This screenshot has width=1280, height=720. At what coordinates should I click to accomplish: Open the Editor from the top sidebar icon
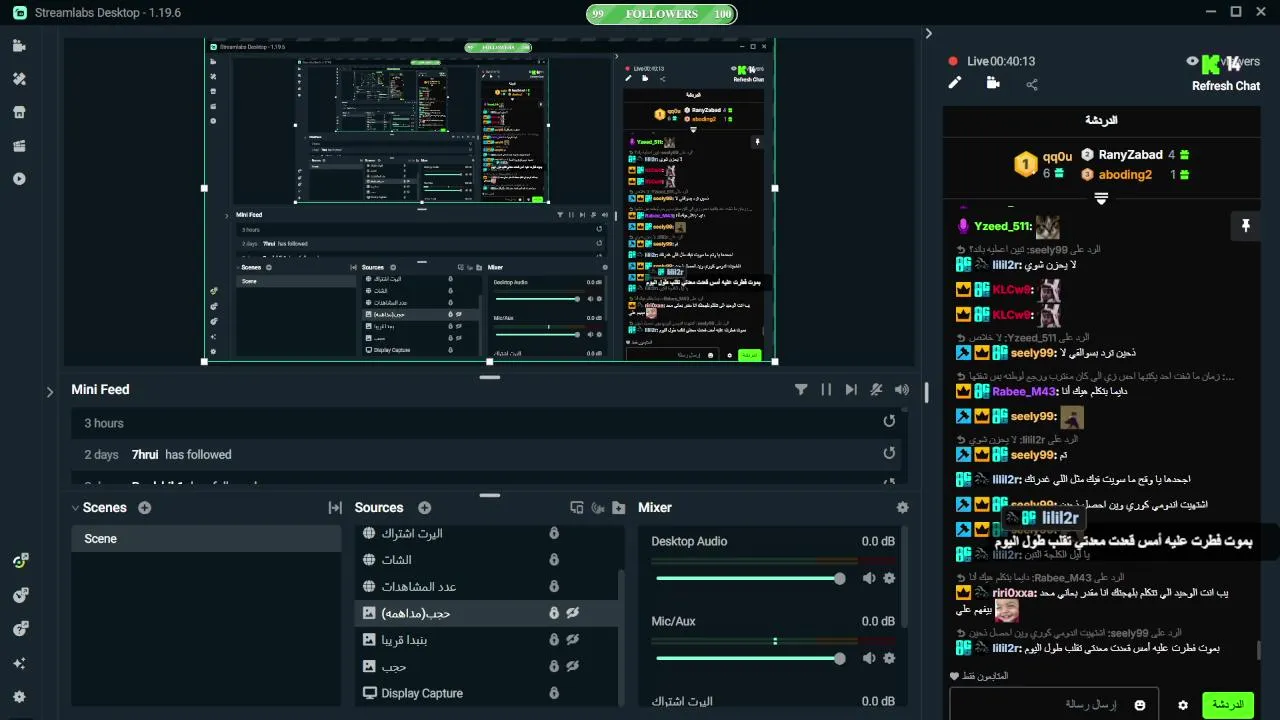(x=19, y=46)
